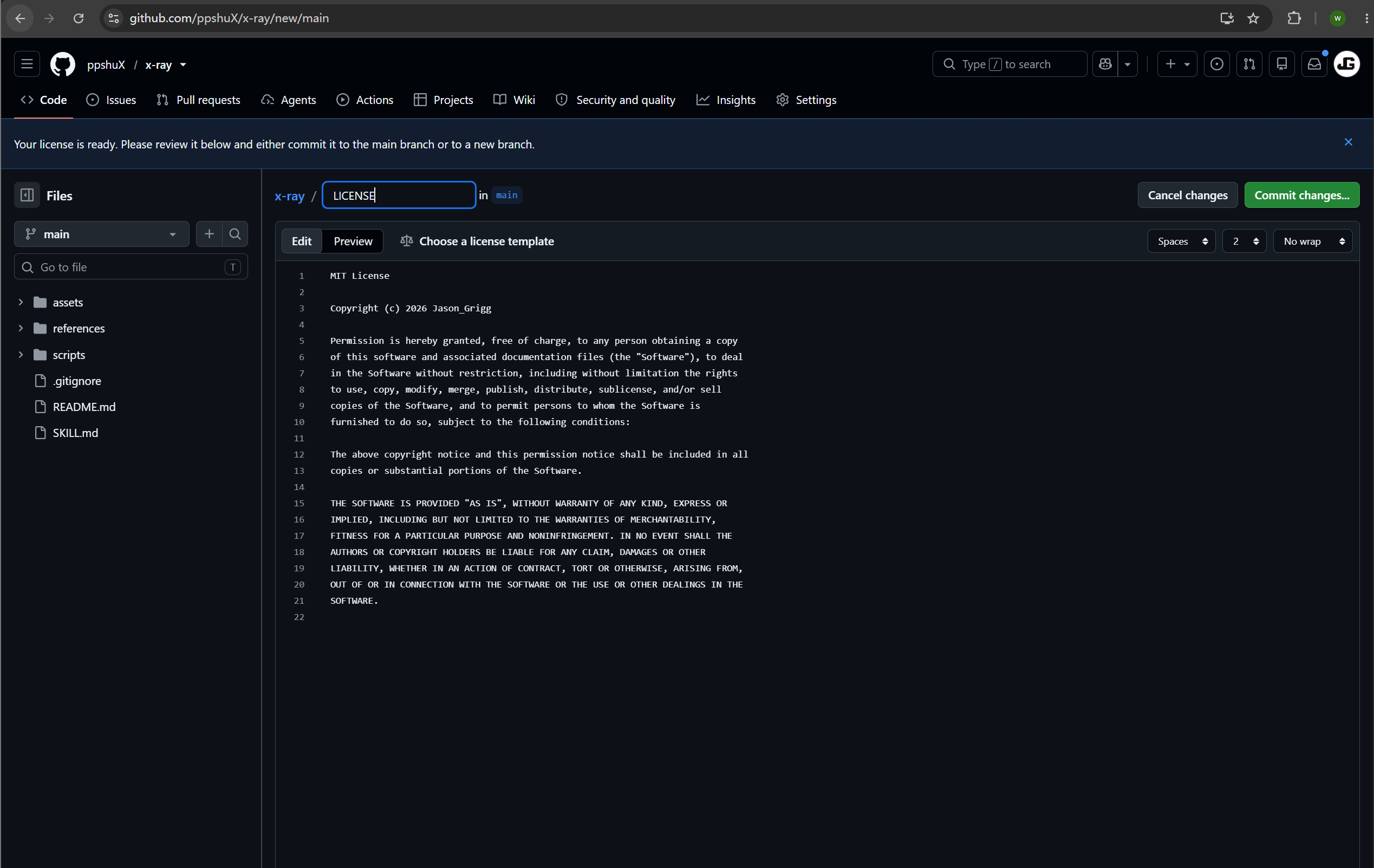The image size is (1374, 868).
Task: Open the main branch selector dropdown
Action: (102, 234)
